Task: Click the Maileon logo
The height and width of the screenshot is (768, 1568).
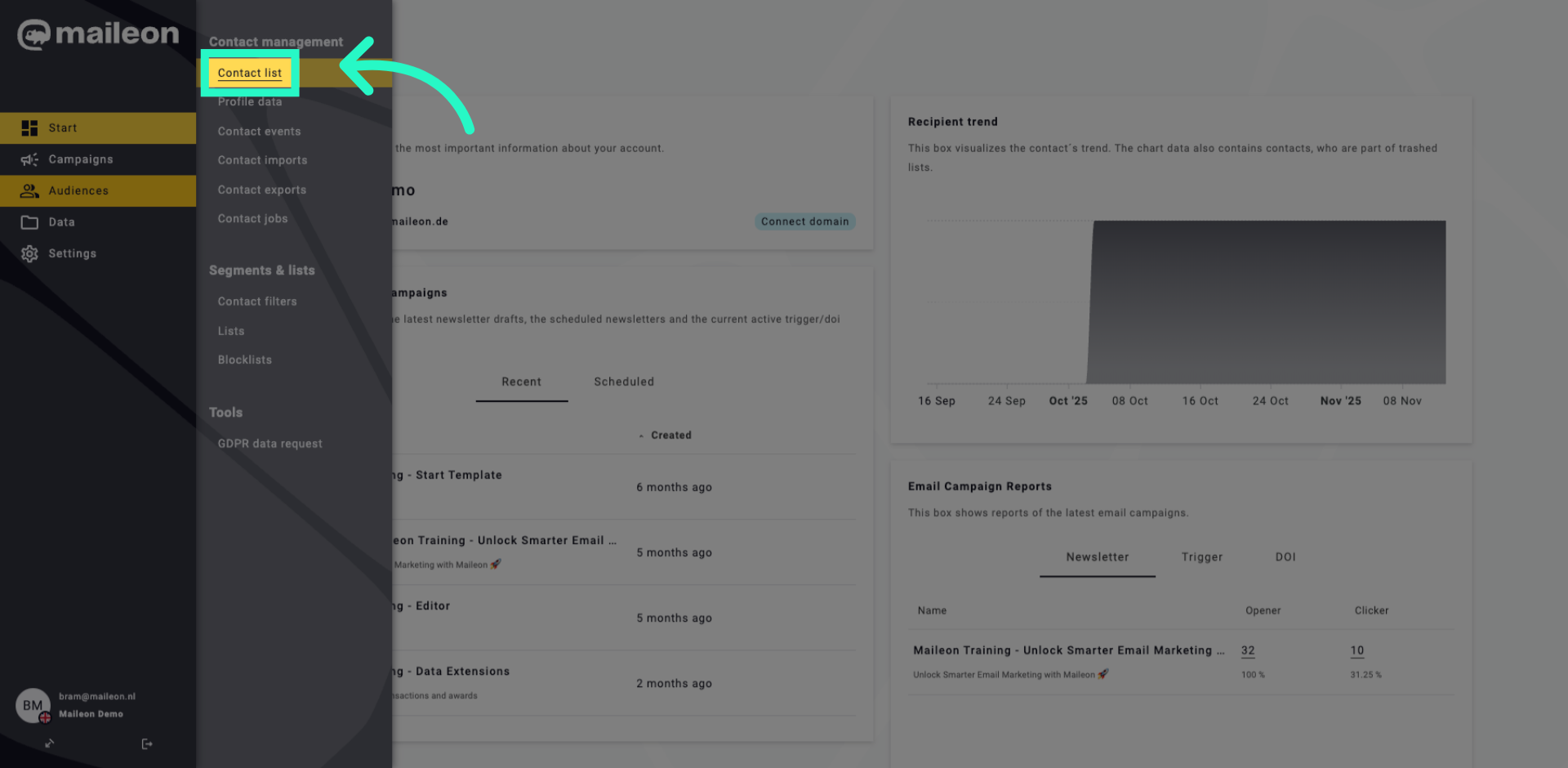Action: [x=97, y=33]
